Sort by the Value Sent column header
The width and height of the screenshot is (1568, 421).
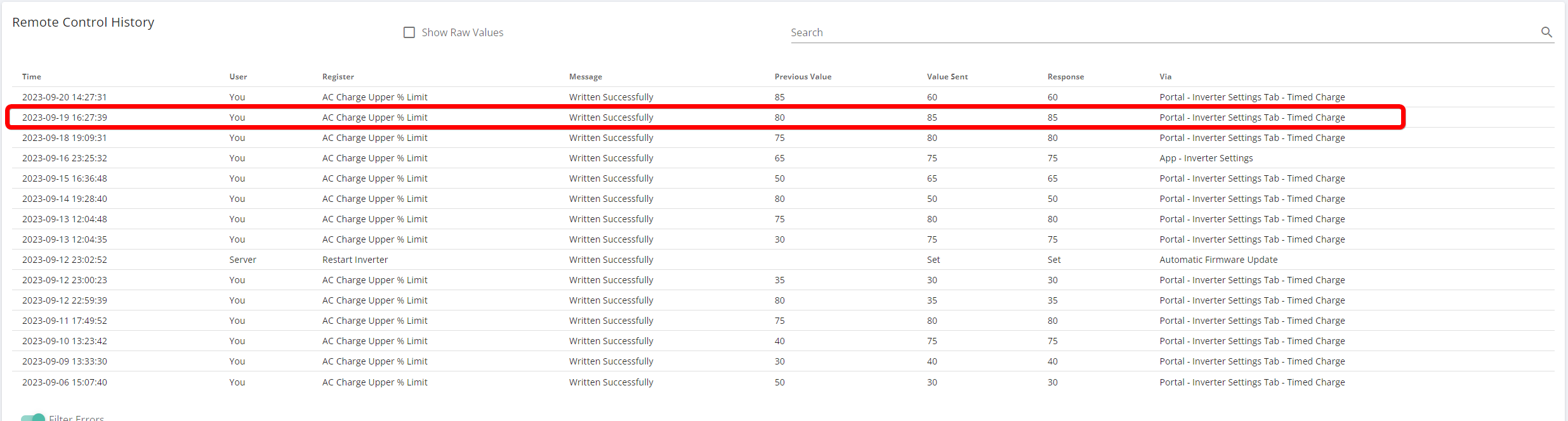click(x=947, y=77)
